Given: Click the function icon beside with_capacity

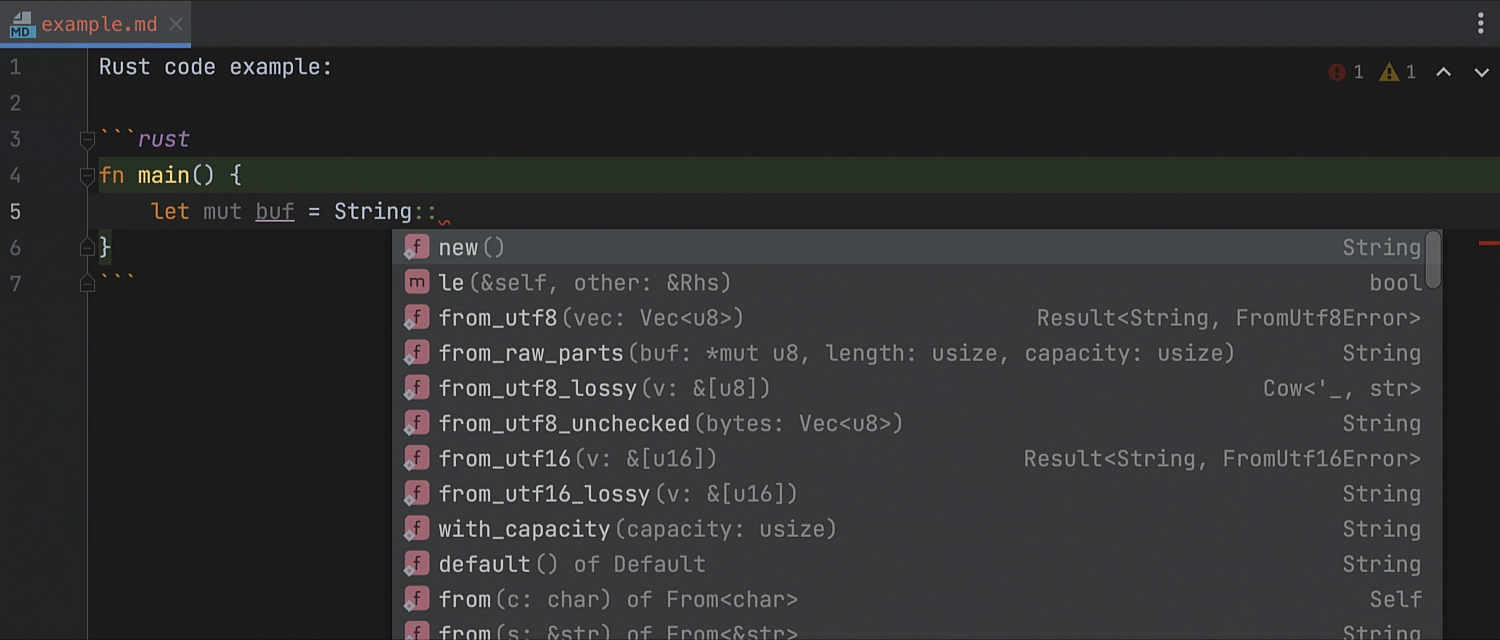Looking at the screenshot, I should coord(416,528).
